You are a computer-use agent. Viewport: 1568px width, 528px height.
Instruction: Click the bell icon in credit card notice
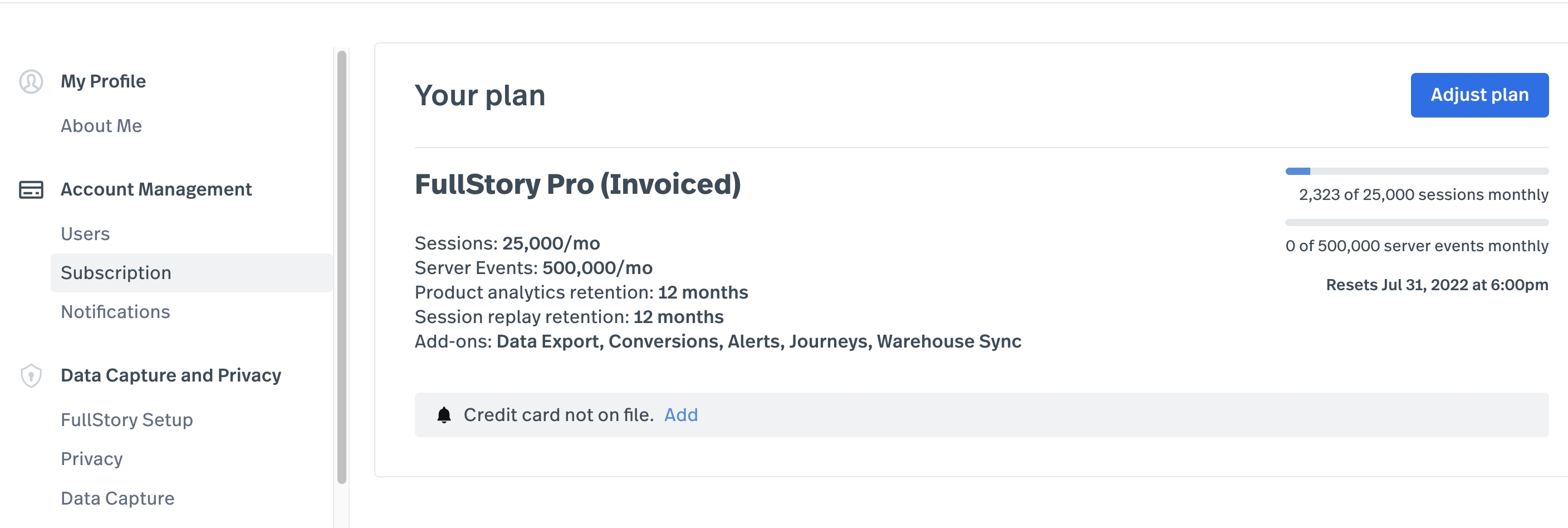coord(444,415)
